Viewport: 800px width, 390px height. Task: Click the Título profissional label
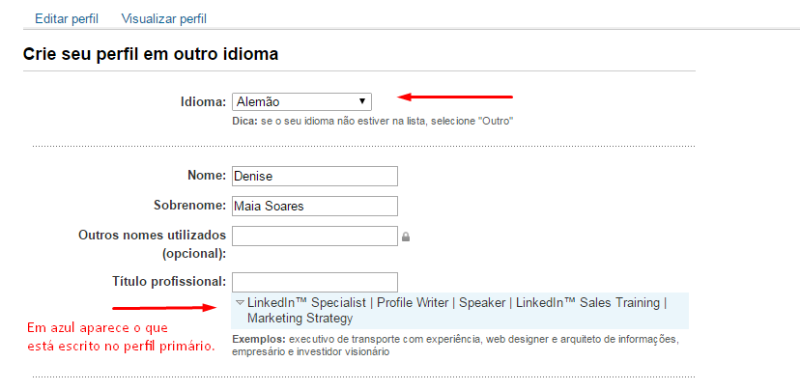point(169,281)
